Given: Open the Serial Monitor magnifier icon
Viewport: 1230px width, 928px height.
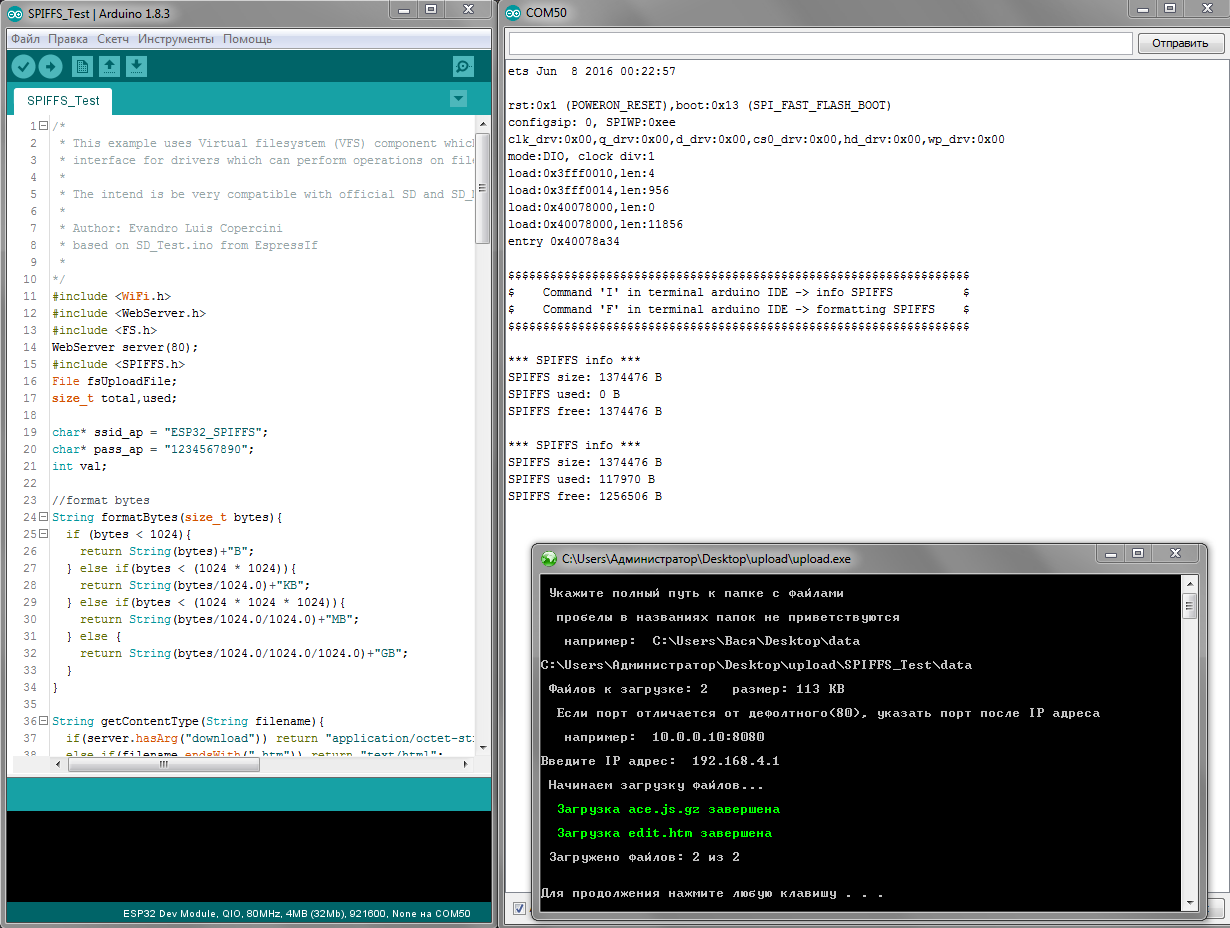Looking at the screenshot, I should tap(463, 67).
